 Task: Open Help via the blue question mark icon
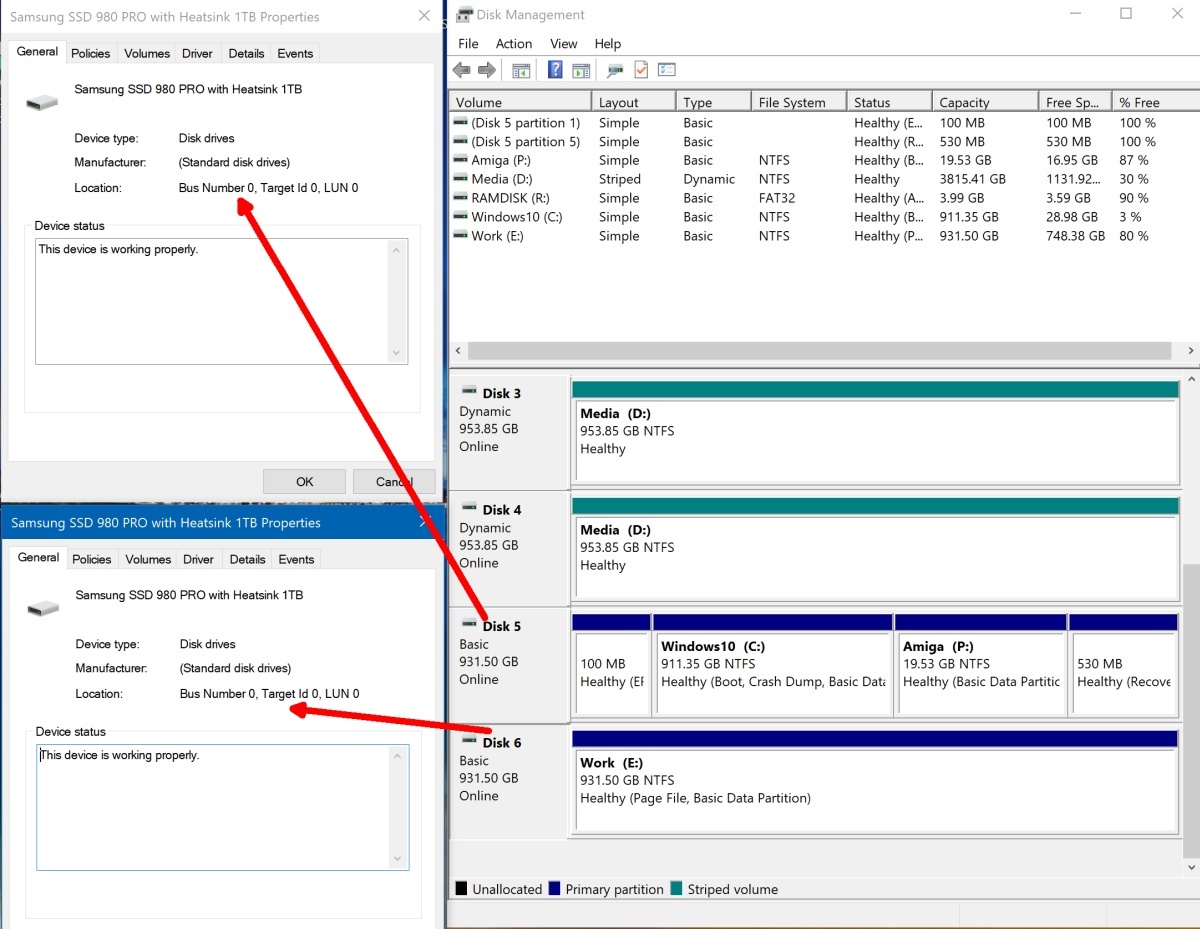555,70
